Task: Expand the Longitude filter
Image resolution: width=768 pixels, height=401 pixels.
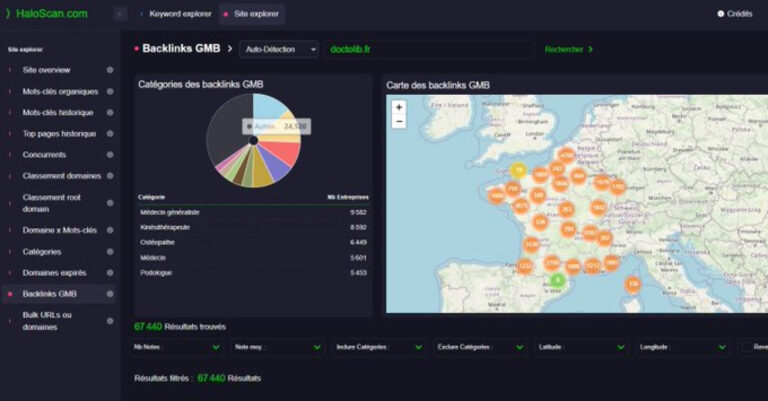Action: [683, 347]
